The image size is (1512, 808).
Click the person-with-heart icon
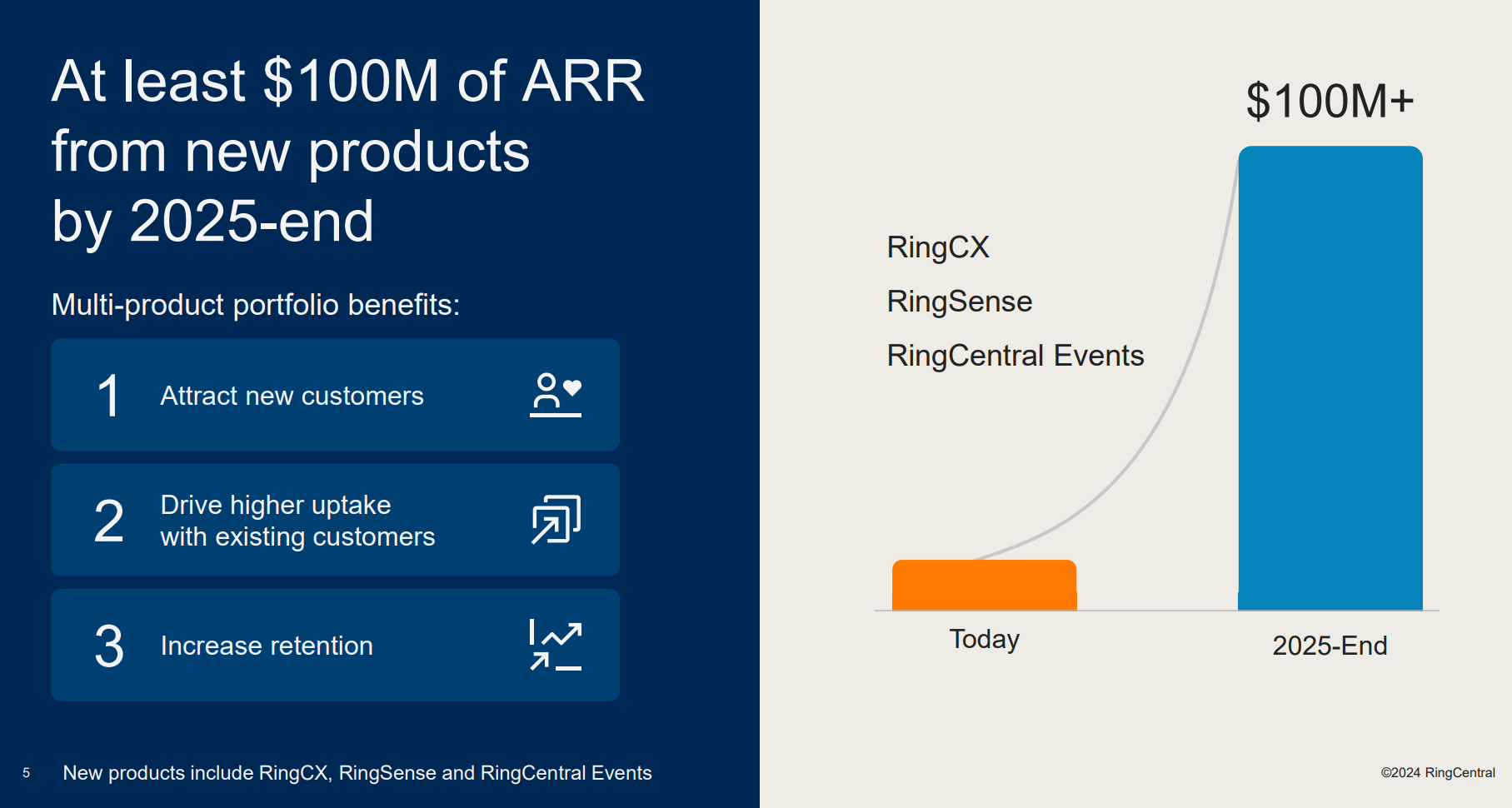(x=556, y=395)
